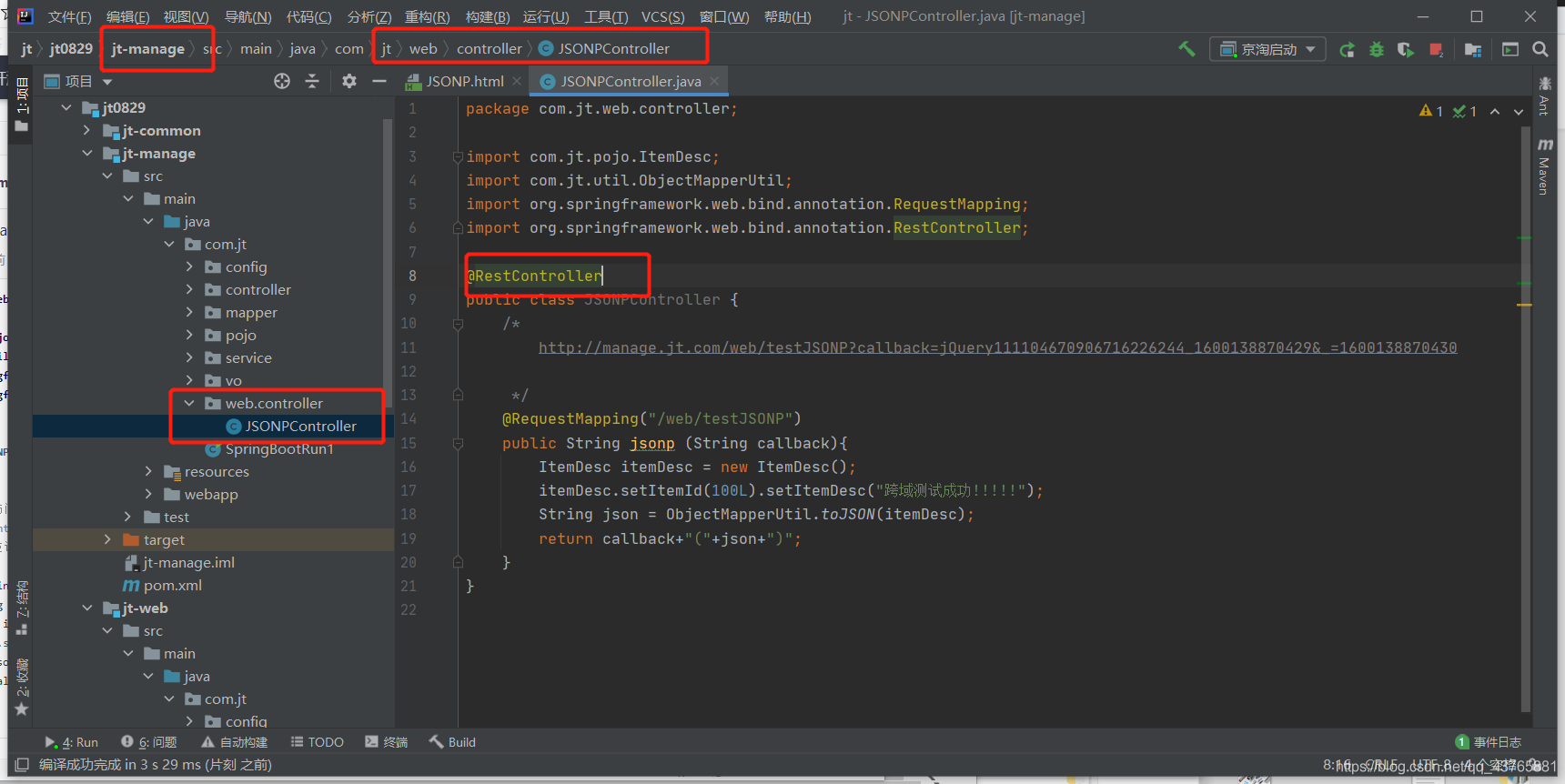Viewport: 1565px width, 784px height.
Task: Expand the service package
Action: [x=189, y=357]
